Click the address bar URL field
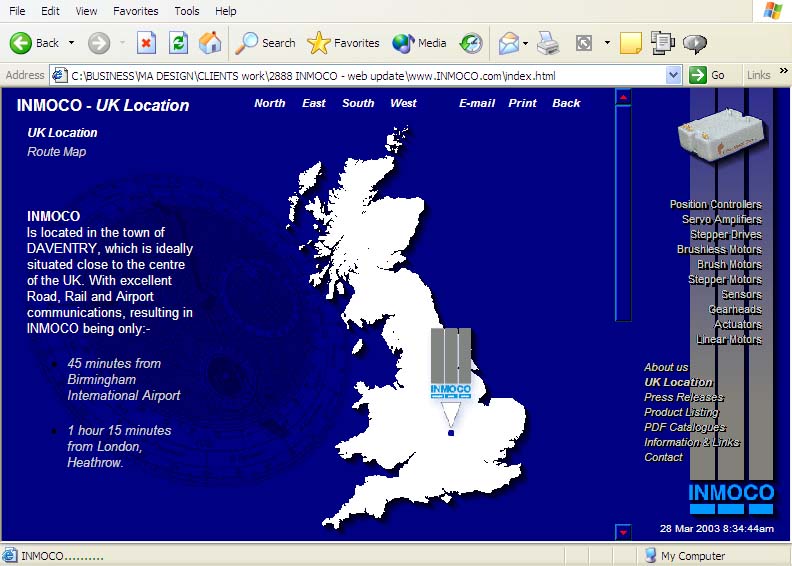Image resolution: width=792 pixels, height=566 pixels. coord(368,76)
